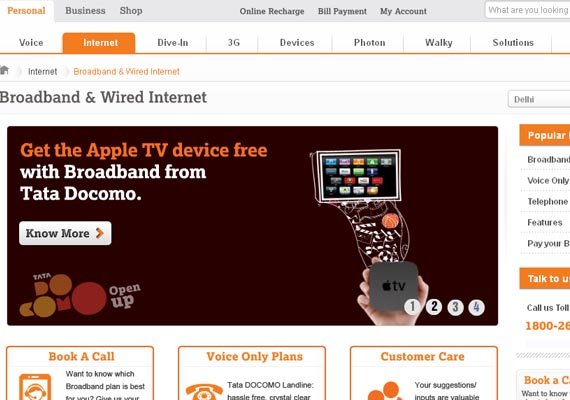
Task: Go to the Photon tab
Action: click(369, 43)
